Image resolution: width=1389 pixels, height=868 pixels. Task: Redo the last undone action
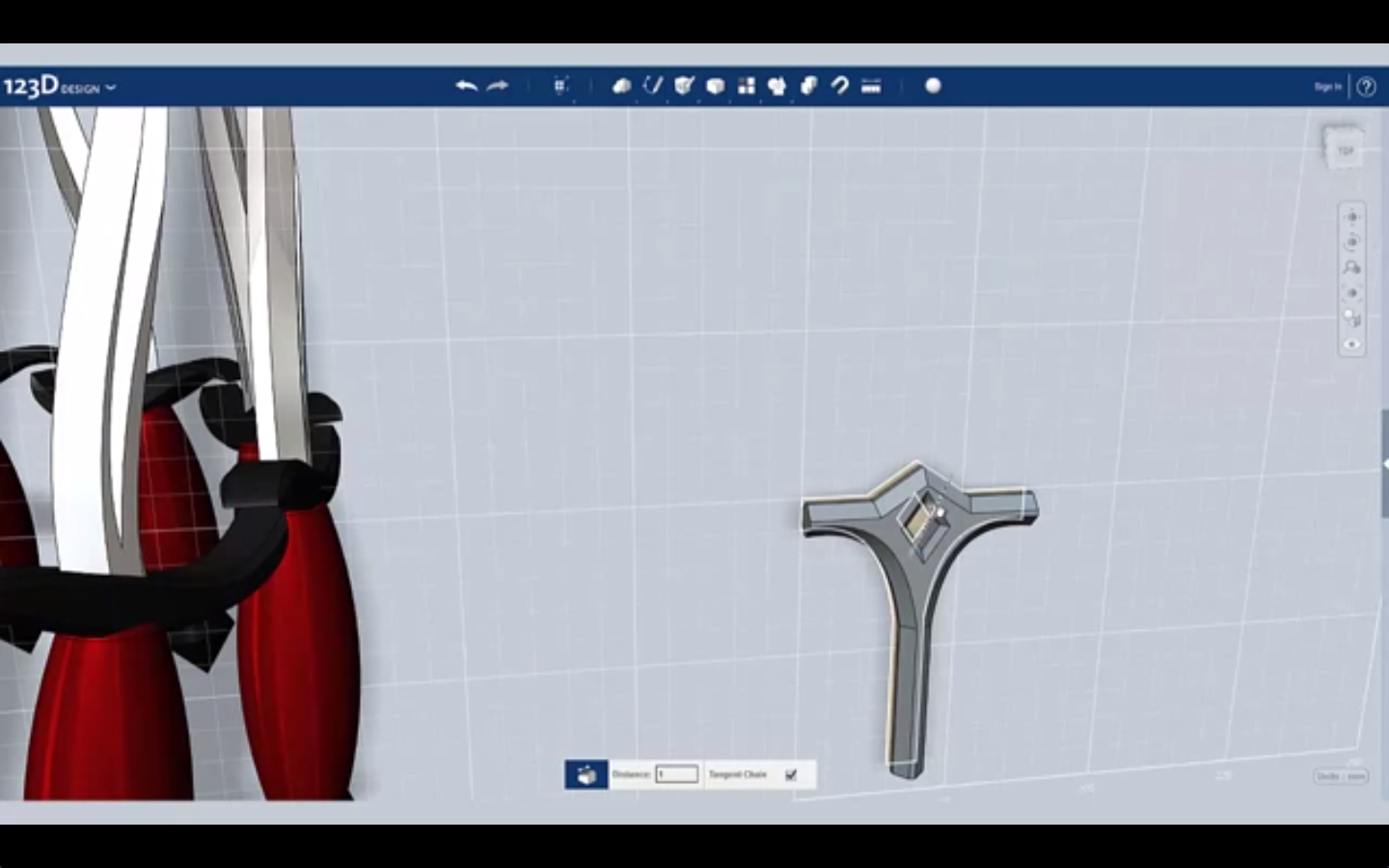coord(498,86)
